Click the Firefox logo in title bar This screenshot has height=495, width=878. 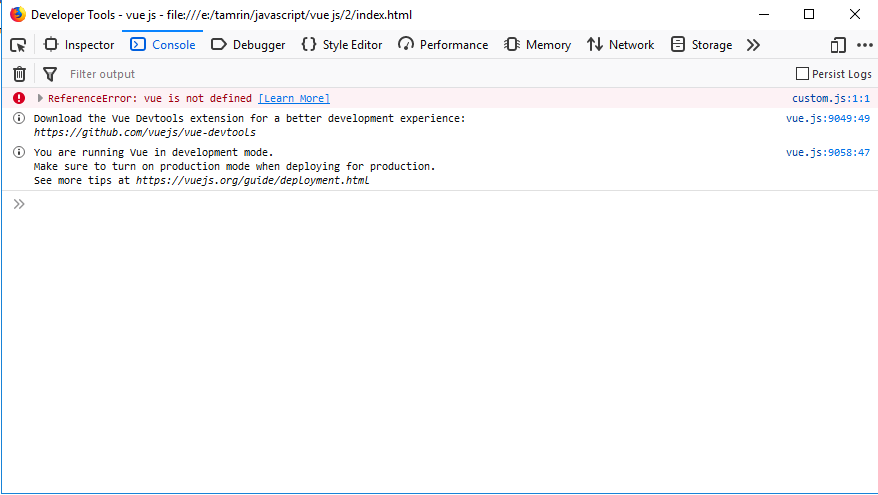click(17, 15)
